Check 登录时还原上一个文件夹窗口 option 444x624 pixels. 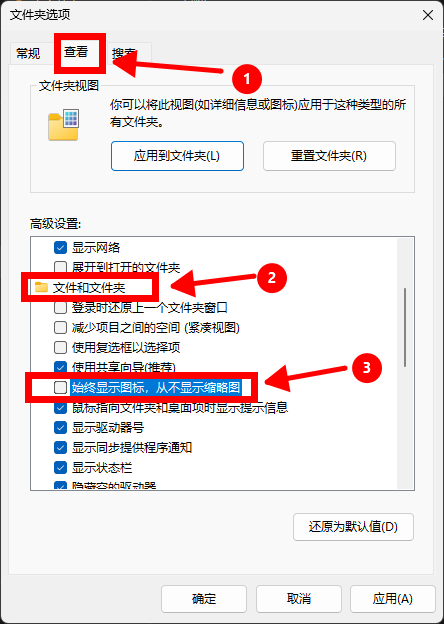point(60,307)
